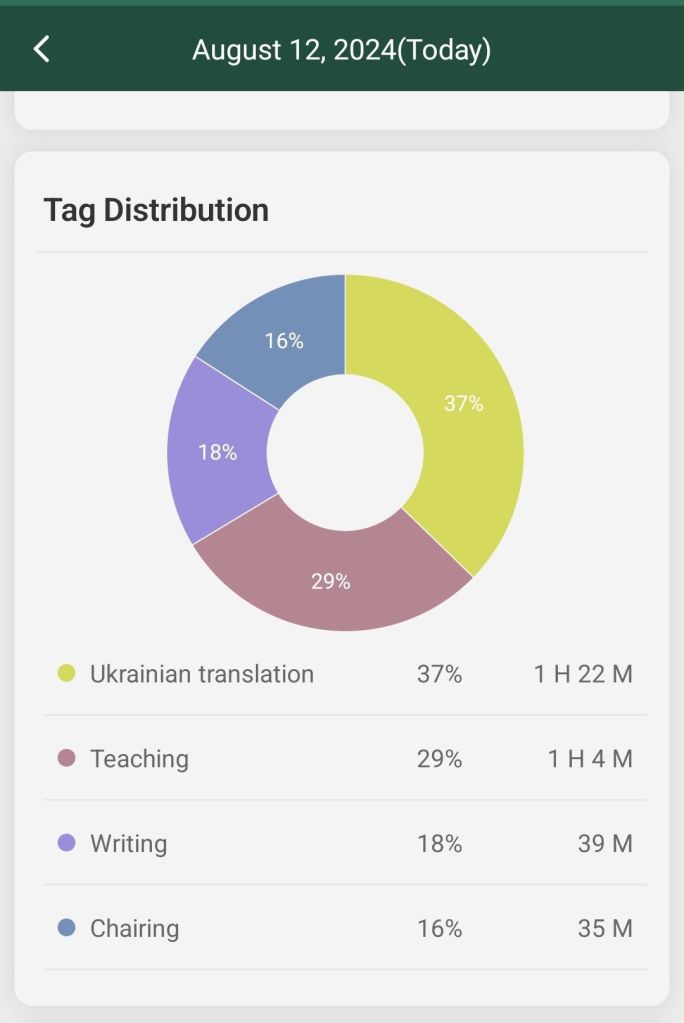
Task: Tap the back arrow icon
Action: point(41,49)
